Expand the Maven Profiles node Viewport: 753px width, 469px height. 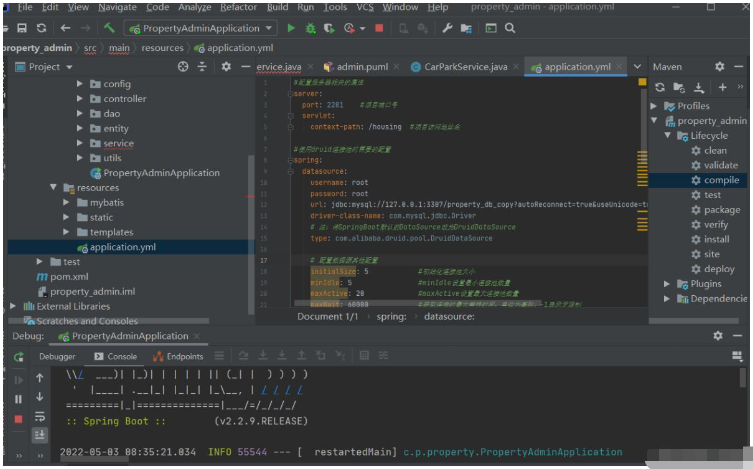point(654,106)
